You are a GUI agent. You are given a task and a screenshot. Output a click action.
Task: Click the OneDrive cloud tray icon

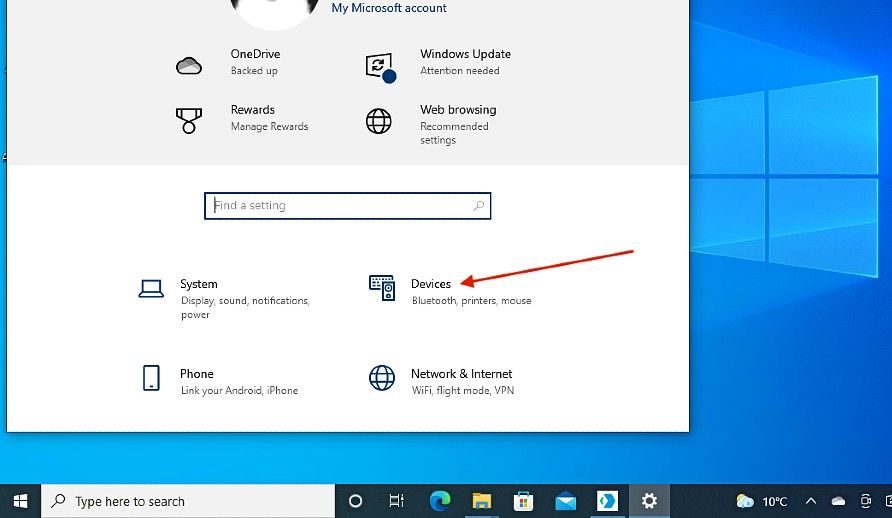pos(838,501)
